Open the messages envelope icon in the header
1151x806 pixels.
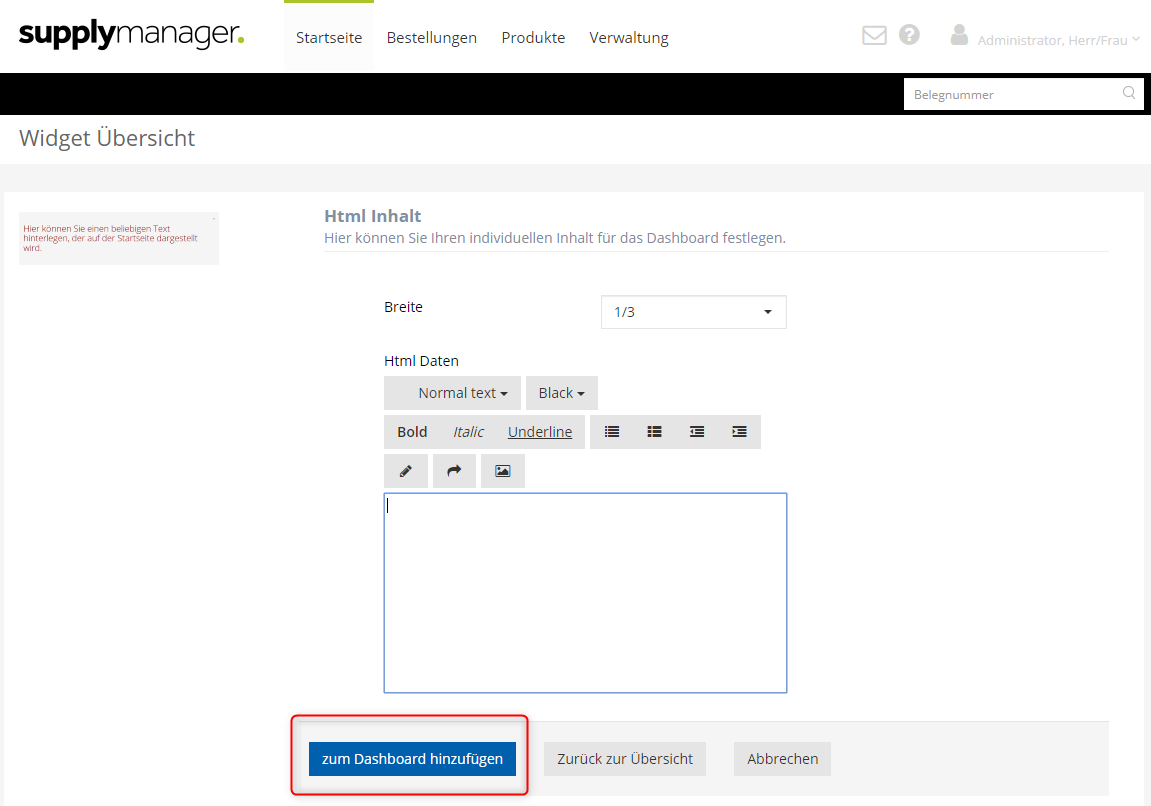coord(873,34)
